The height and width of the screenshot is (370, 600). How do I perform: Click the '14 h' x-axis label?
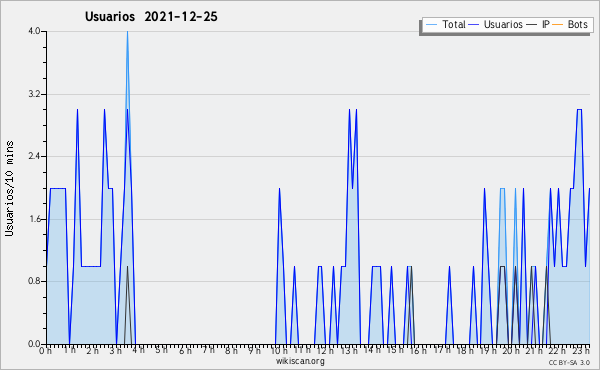[372, 351]
